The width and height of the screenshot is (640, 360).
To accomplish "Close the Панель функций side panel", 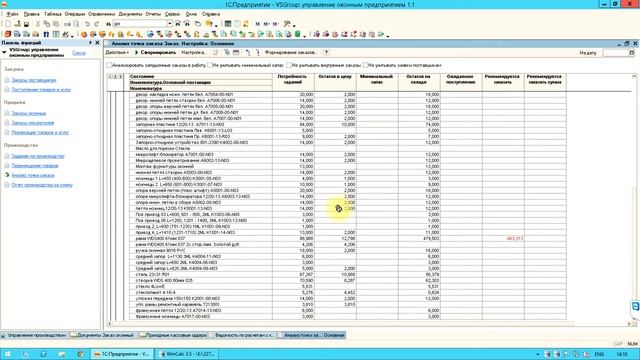I will [x=98, y=42].
